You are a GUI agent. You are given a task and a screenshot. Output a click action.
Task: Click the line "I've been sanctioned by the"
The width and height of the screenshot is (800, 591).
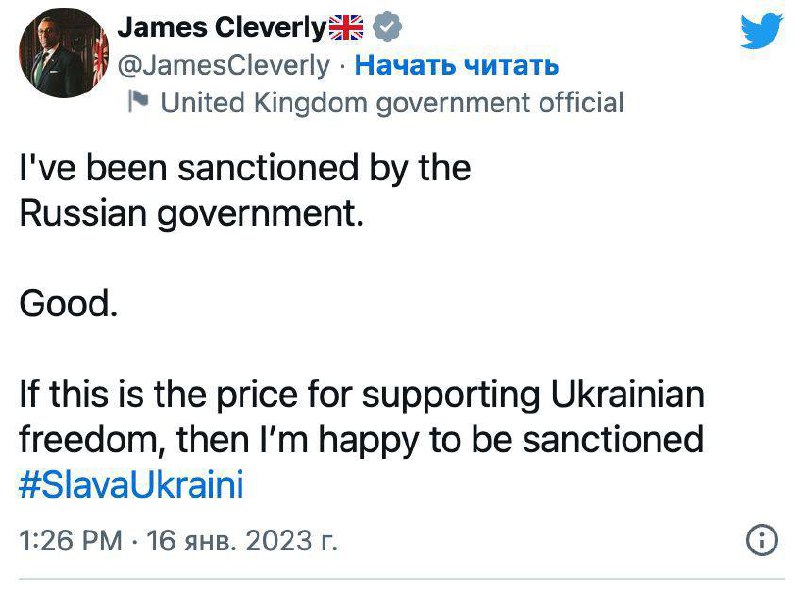[x=245, y=167]
